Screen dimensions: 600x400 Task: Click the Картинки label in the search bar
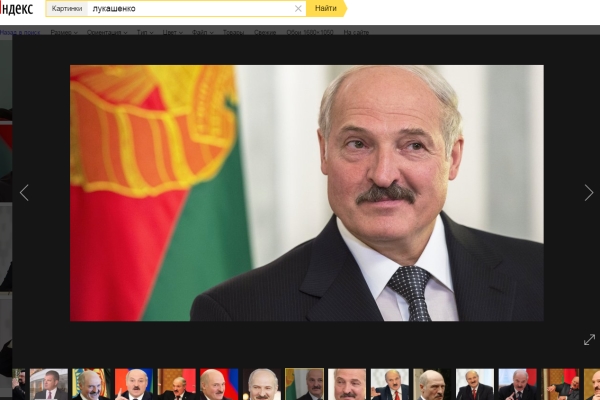click(x=67, y=8)
